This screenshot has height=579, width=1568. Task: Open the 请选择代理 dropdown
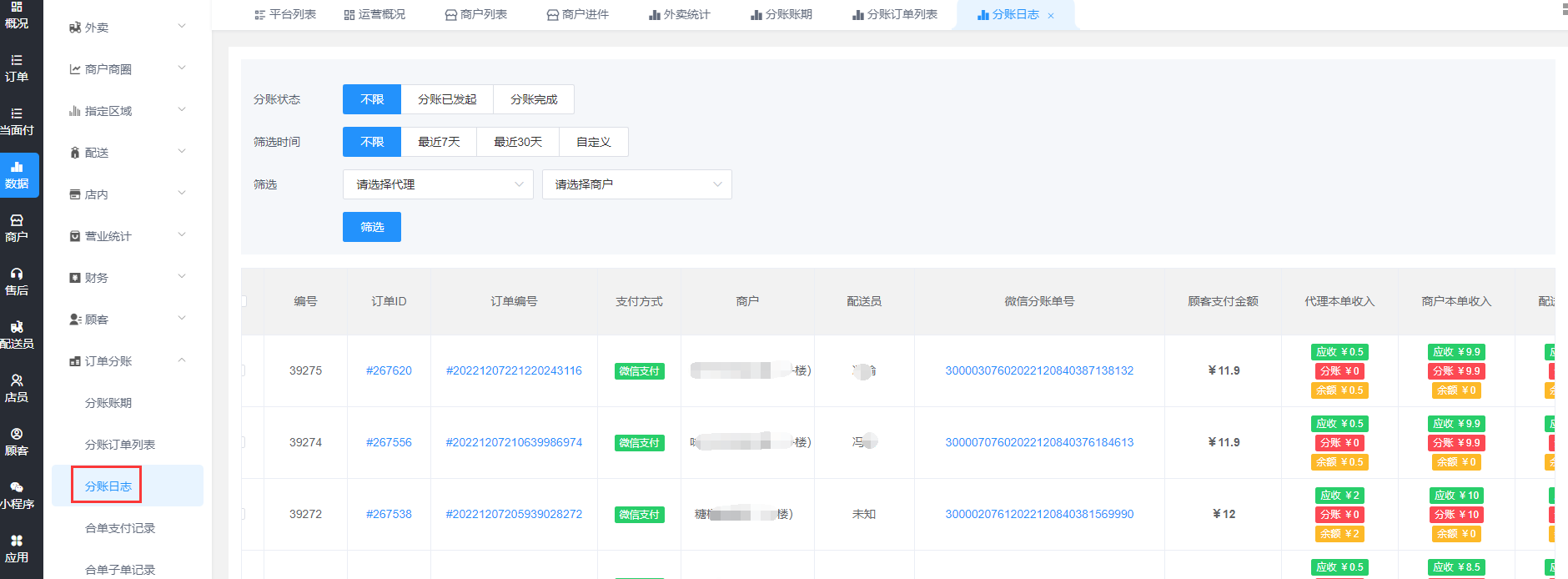coord(438,184)
